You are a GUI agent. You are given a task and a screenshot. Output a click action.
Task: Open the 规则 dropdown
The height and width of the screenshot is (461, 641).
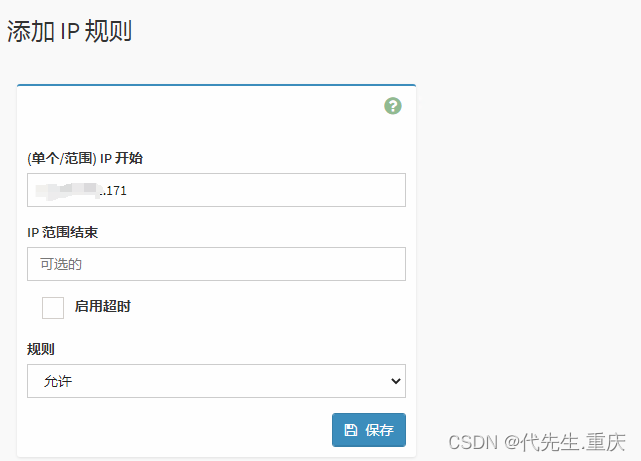[x=216, y=381]
